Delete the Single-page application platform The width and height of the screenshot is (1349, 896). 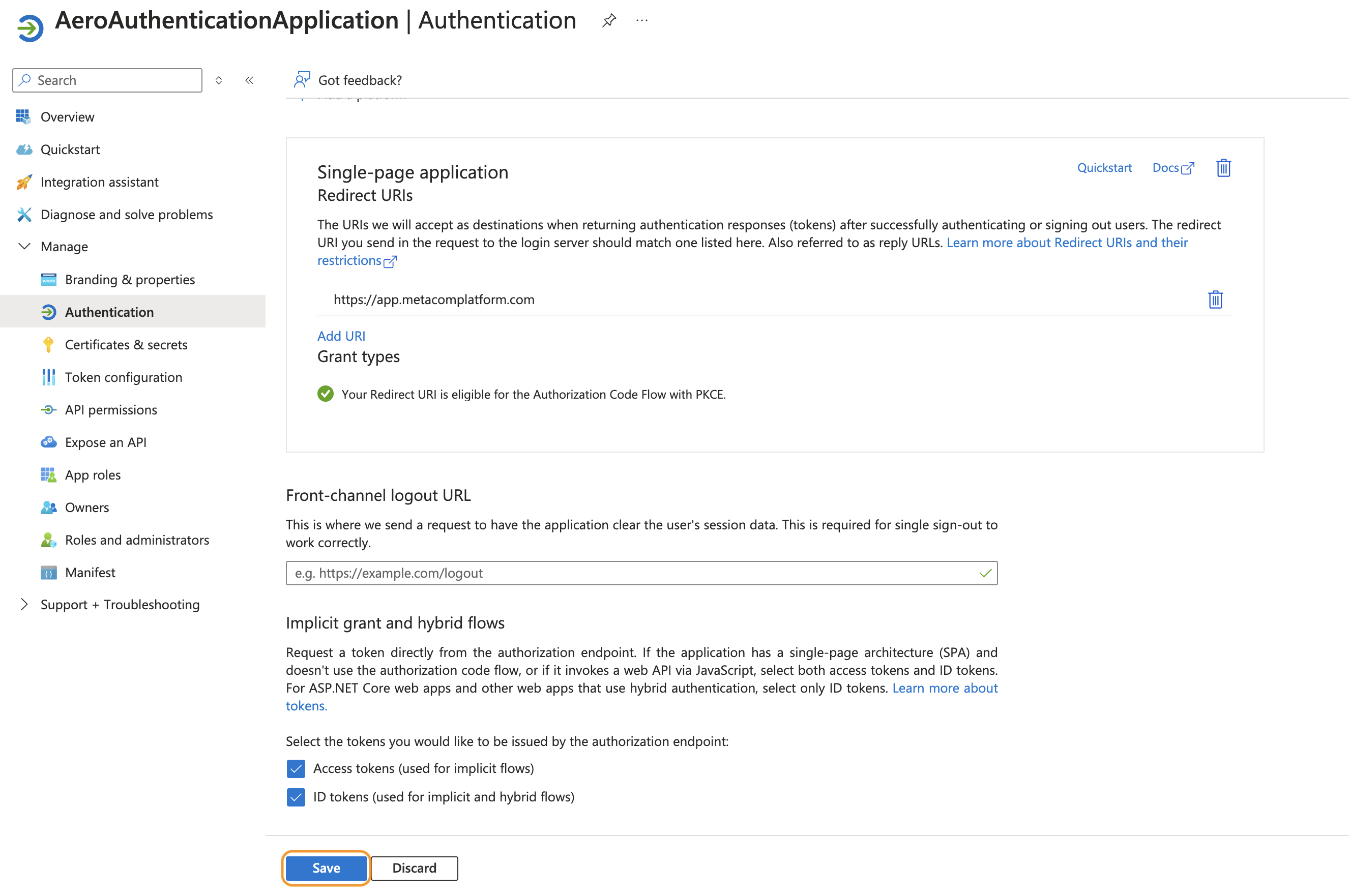[x=1223, y=168]
